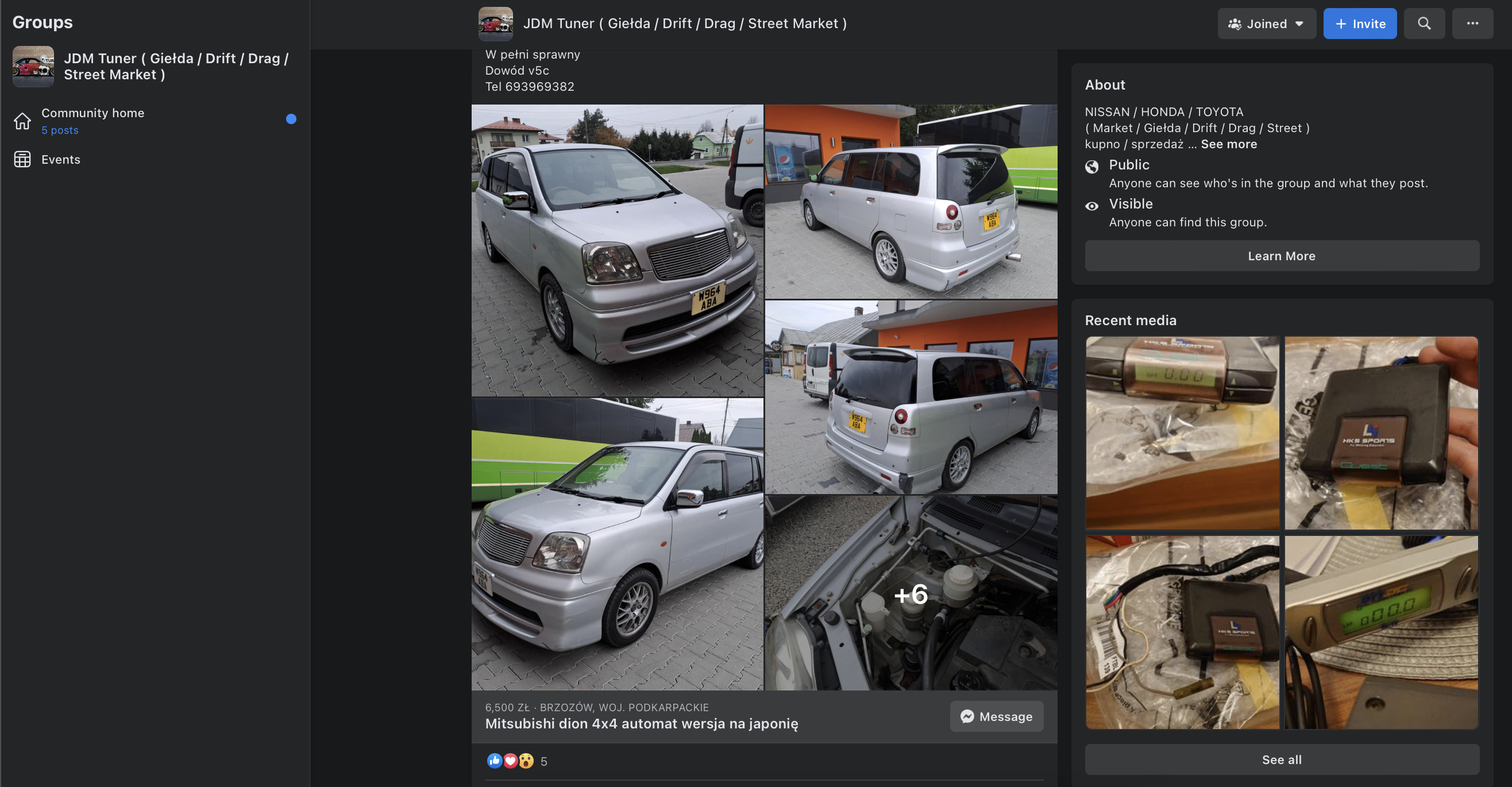
Task: Expand the Joined dropdown button
Action: click(x=1267, y=24)
